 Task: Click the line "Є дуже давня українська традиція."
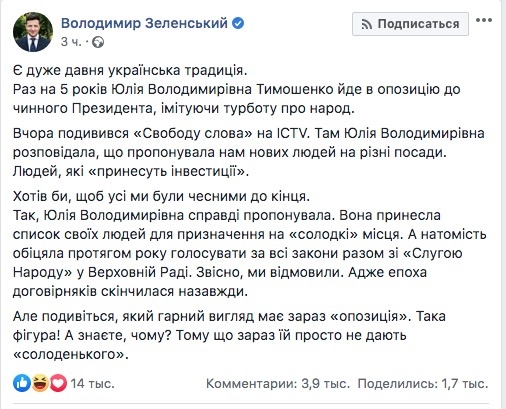(x=130, y=70)
